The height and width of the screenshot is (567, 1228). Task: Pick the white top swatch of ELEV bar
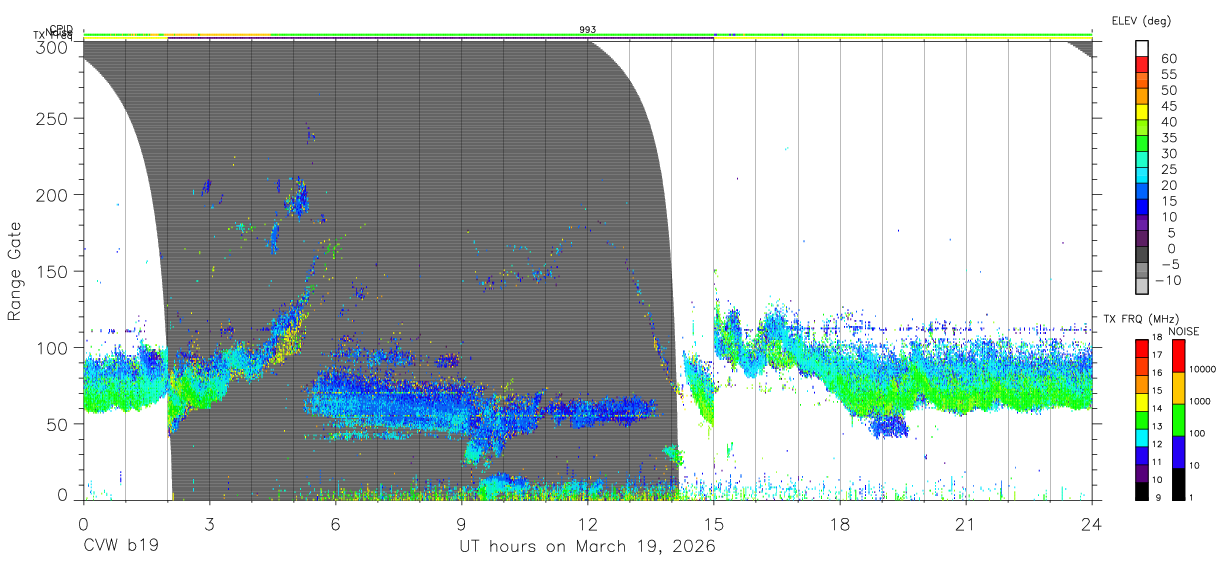tap(1144, 48)
